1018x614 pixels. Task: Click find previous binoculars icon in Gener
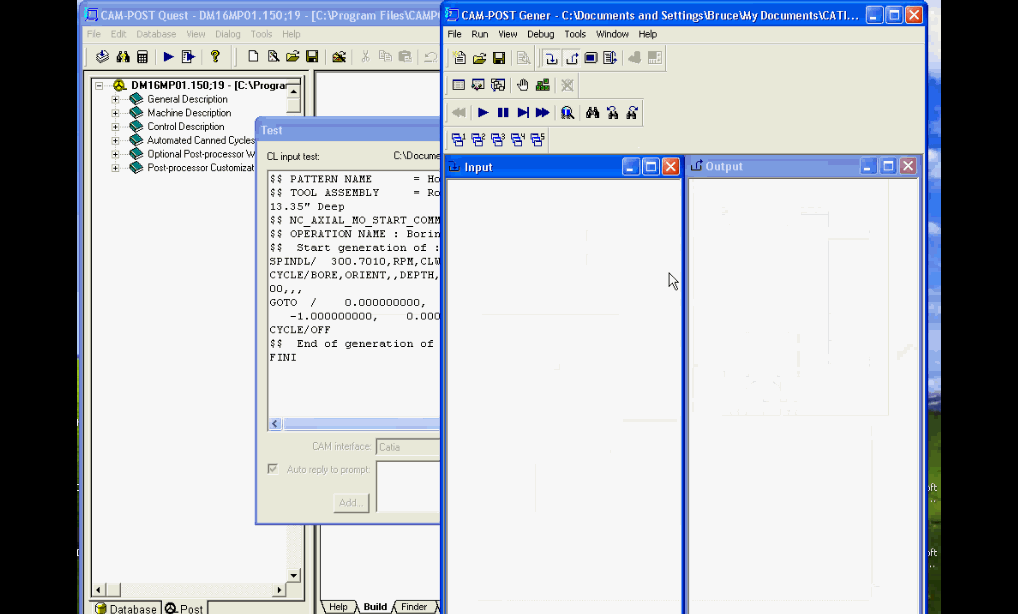coord(612,112)
